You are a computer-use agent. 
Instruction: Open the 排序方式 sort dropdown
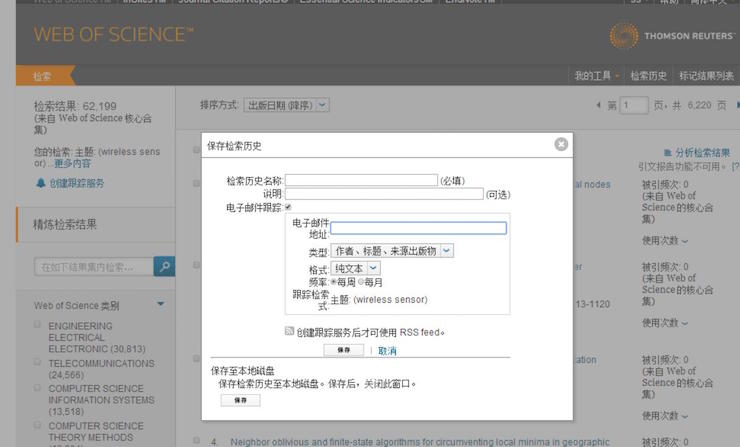coord(287,105)
